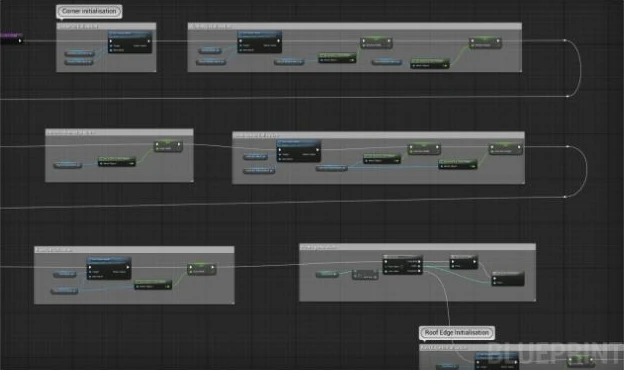The width and height of the screenshot is (624, 370).
Task: Select header bar of the wide top-row comment box
Action: click(355, 26)
